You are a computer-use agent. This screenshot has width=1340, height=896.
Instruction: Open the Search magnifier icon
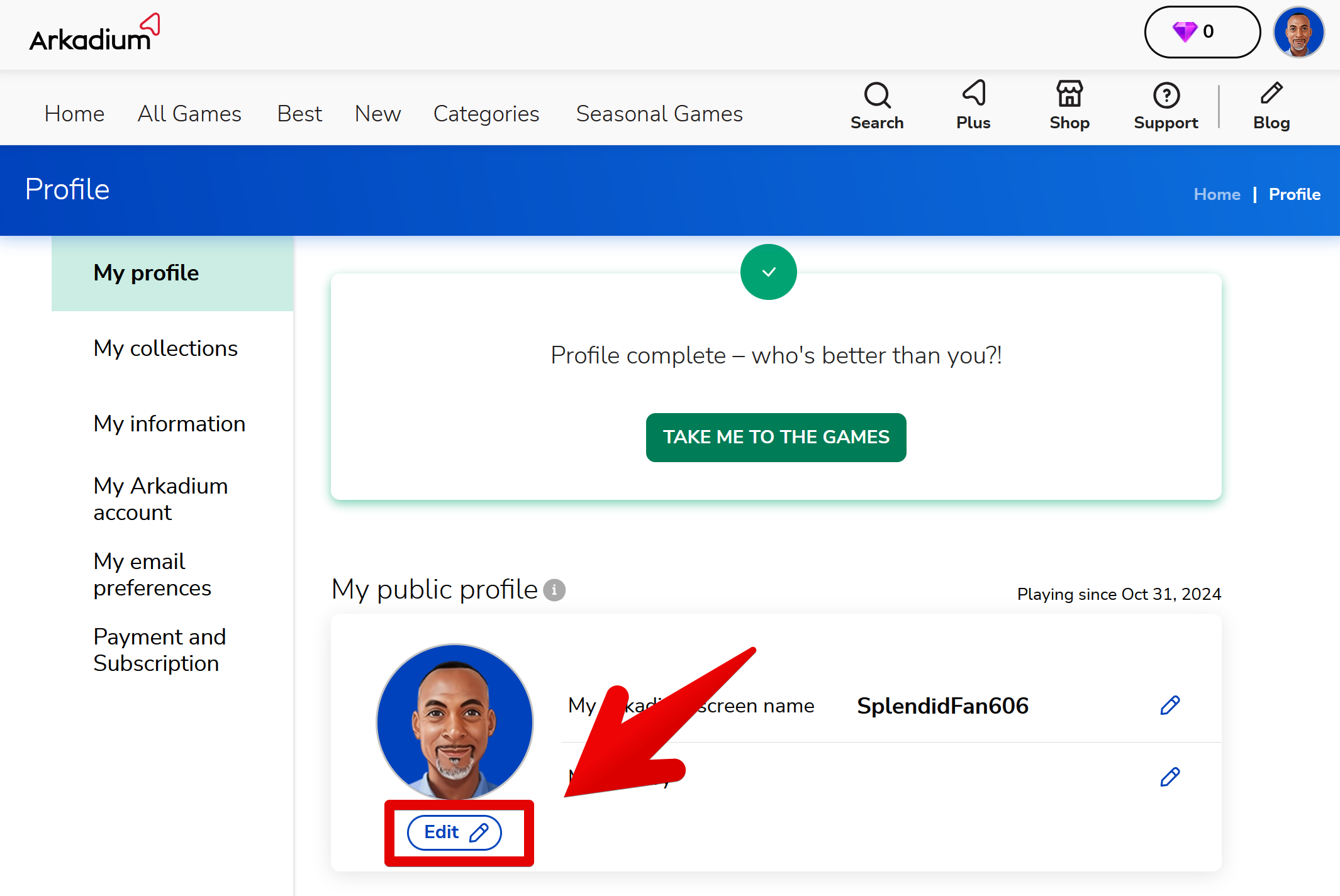(877, 106)
